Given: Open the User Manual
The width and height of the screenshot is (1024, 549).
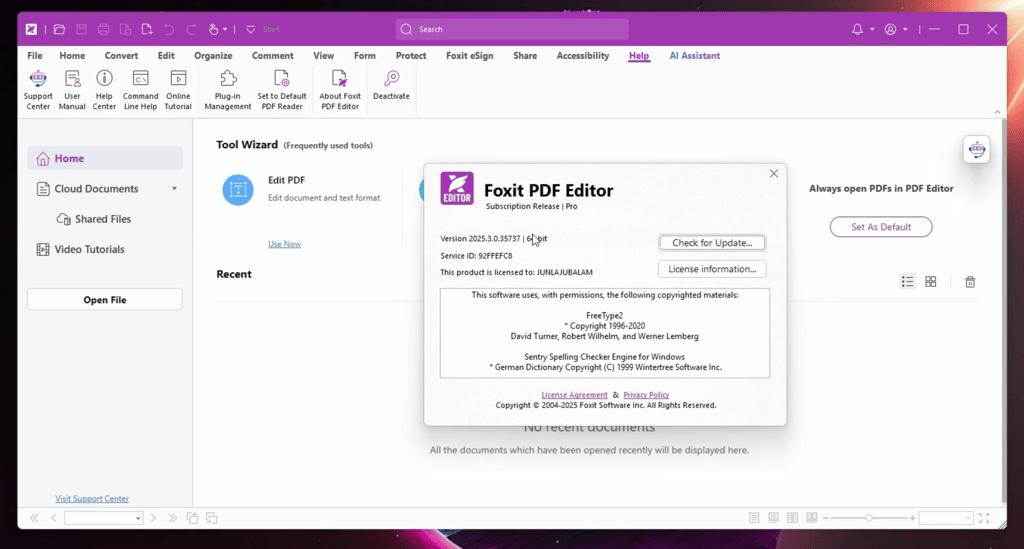Looking at the screenshot, I should coord(72,90).
